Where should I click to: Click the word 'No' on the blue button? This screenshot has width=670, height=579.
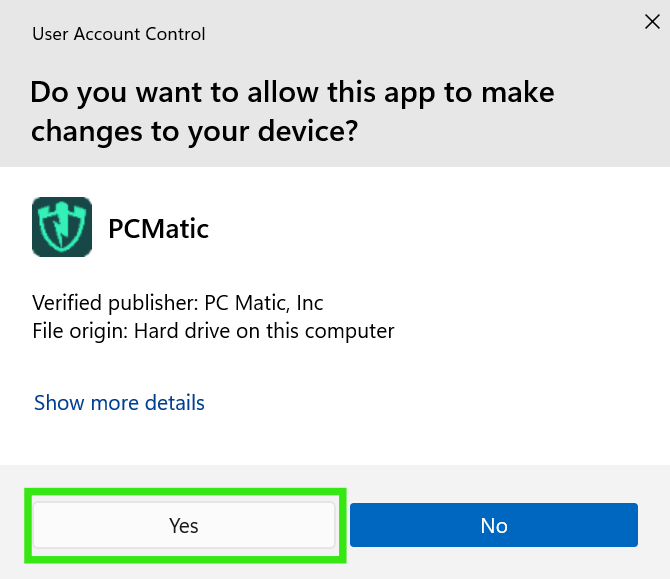tap(494, 526)
